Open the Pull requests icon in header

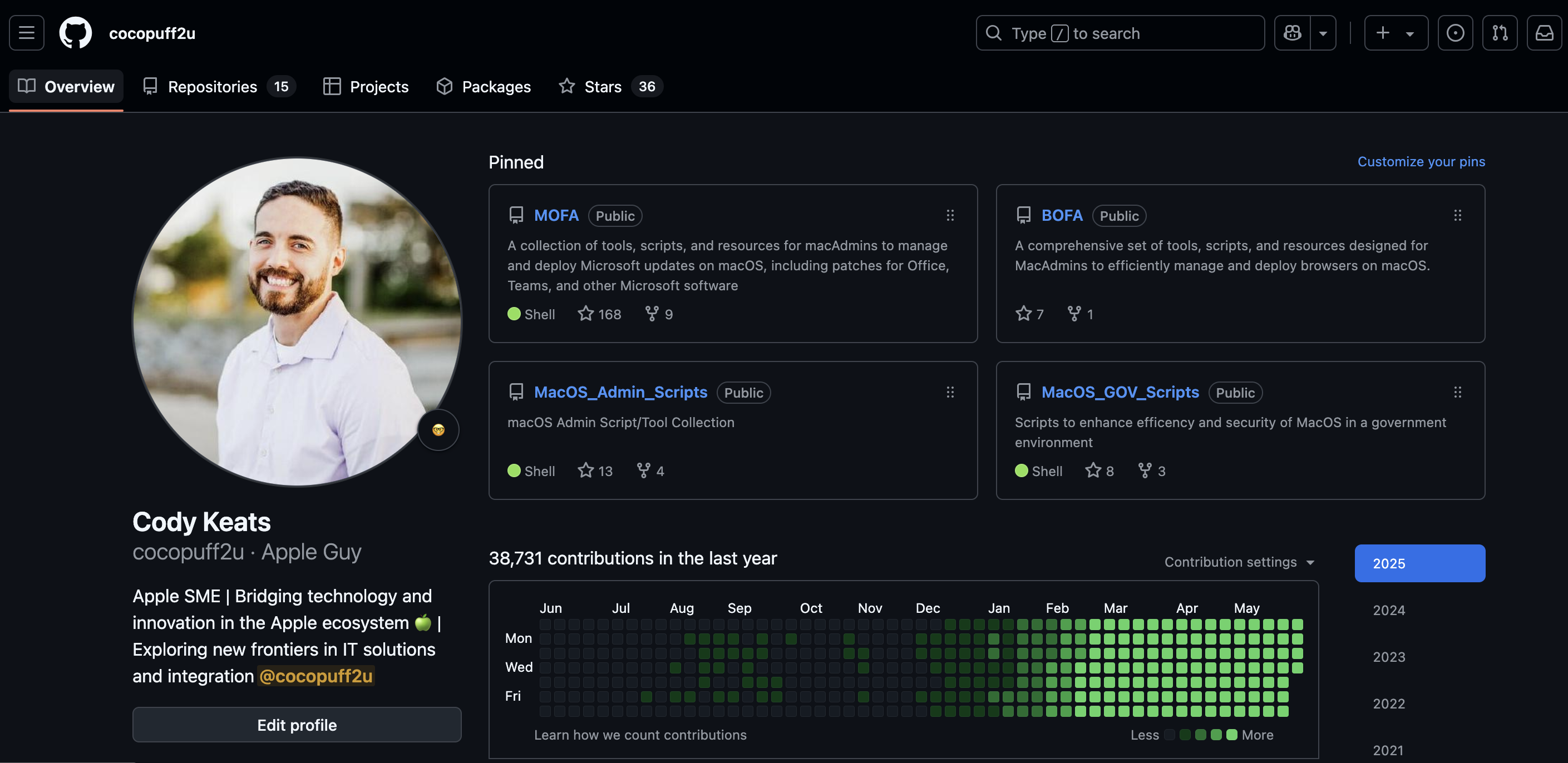coord(1500,33)
